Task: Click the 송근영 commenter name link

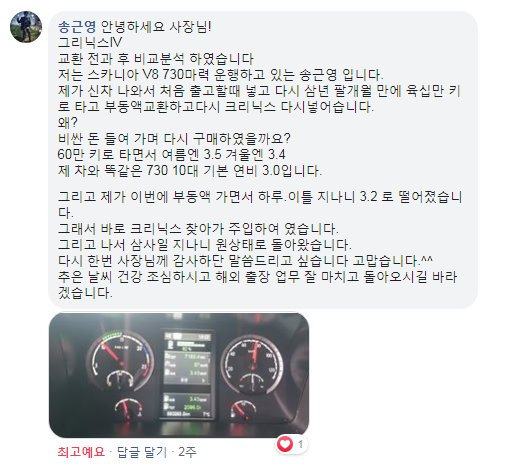Action: (x=77, y=27)
